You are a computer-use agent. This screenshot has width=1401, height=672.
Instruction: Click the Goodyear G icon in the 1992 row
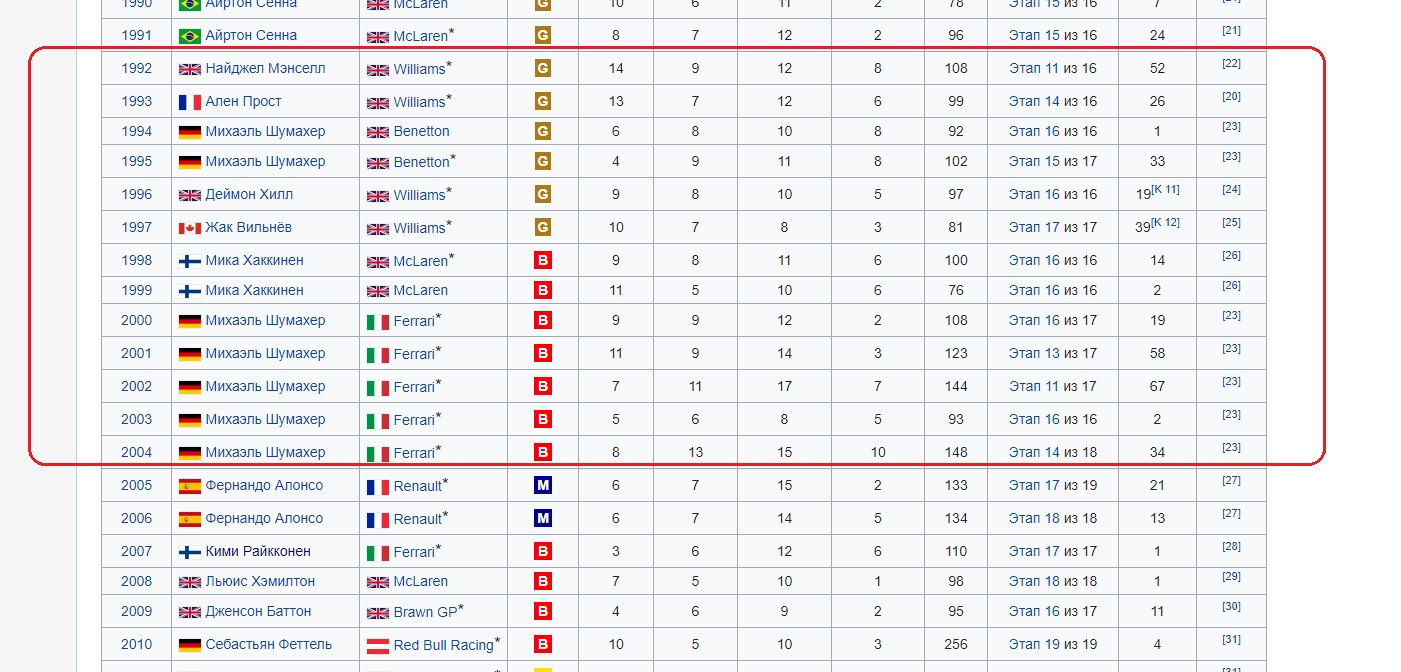coord(543,68)
